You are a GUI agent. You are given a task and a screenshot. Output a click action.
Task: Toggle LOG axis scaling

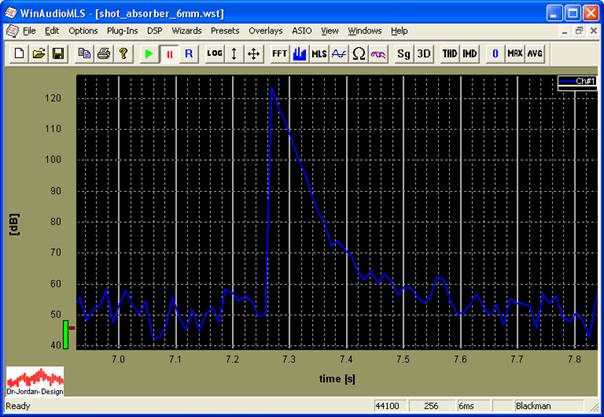click(x=214, y=54)
